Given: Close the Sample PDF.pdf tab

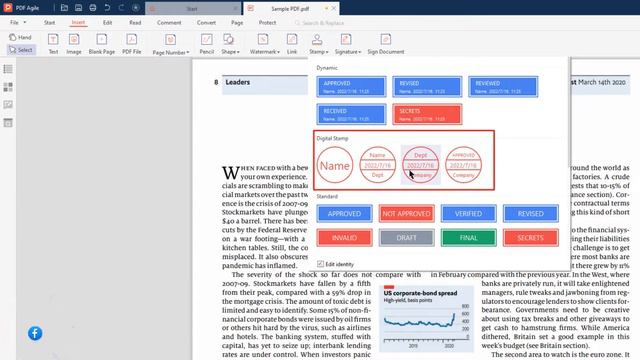Looking at the screenshot, I should [334, 8].
